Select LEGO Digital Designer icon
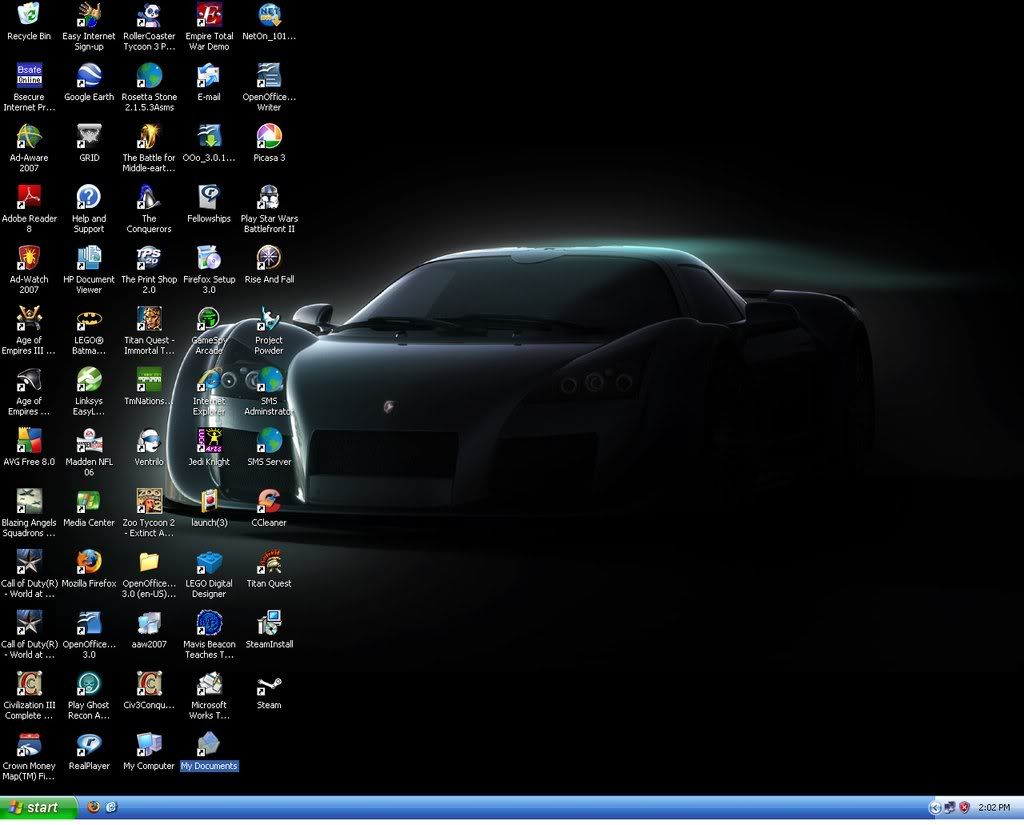Viewport: 1024px width, 825px height. (x=209, y=562)
